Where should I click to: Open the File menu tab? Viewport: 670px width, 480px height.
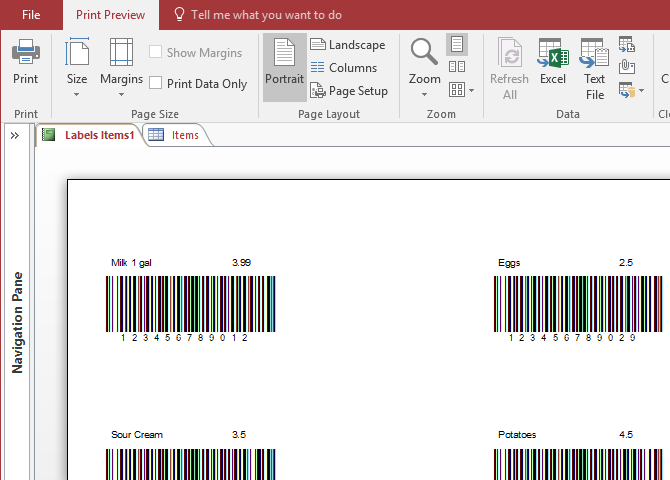click(x=31, y=15)
